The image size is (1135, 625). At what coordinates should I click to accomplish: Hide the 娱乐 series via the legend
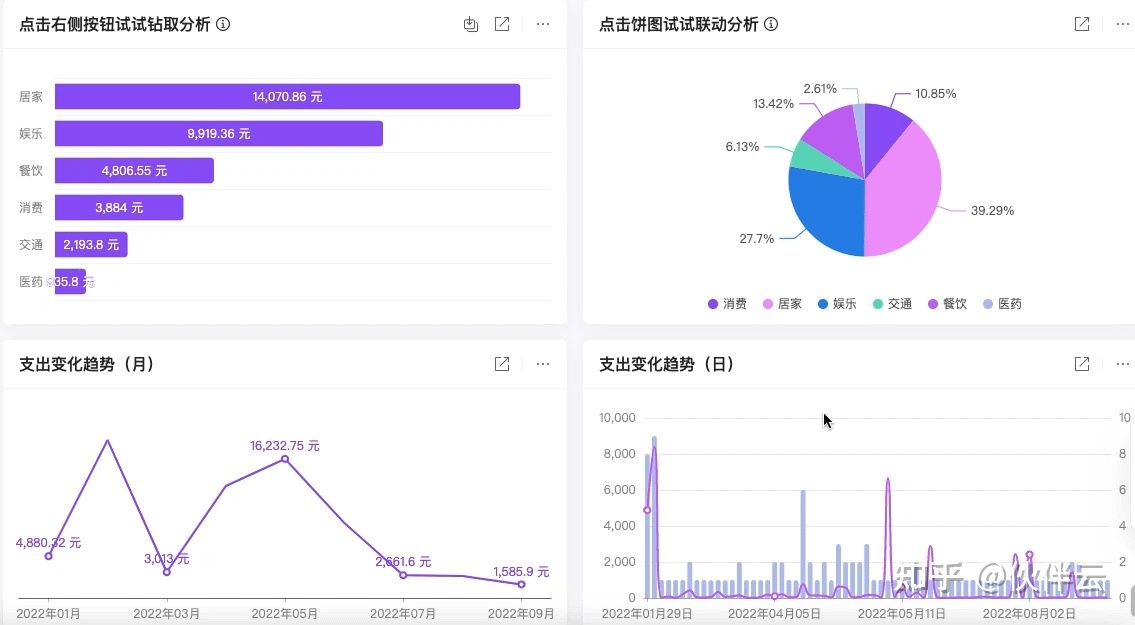click(x=837, y=304)
